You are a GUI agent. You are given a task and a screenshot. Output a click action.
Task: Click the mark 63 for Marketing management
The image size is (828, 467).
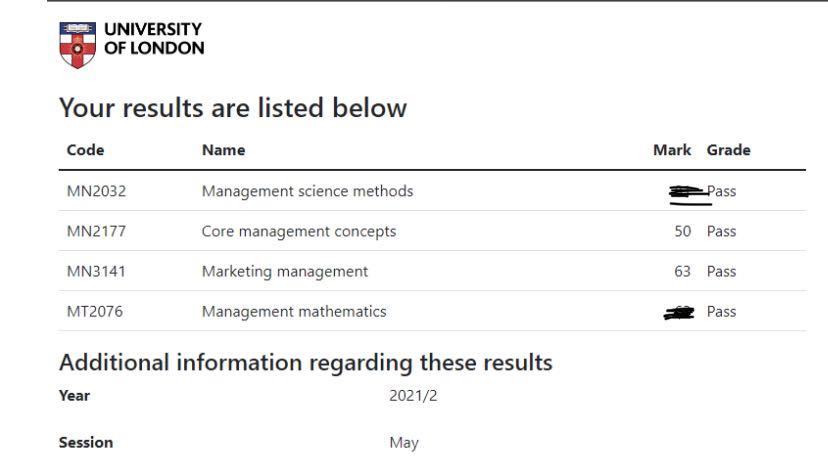(x=683, y=272)
